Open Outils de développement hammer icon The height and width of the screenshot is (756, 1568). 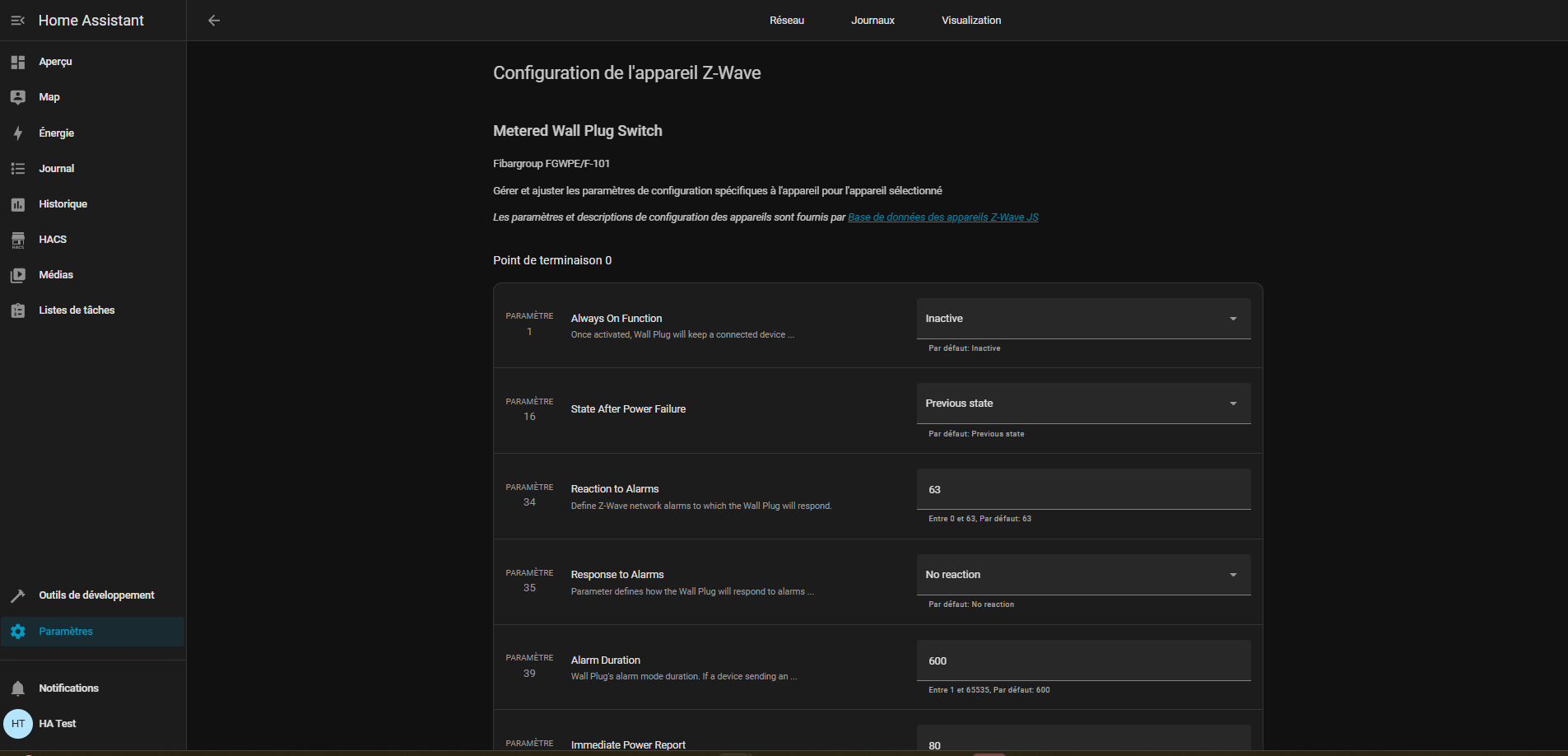click(x=18, y=595)
